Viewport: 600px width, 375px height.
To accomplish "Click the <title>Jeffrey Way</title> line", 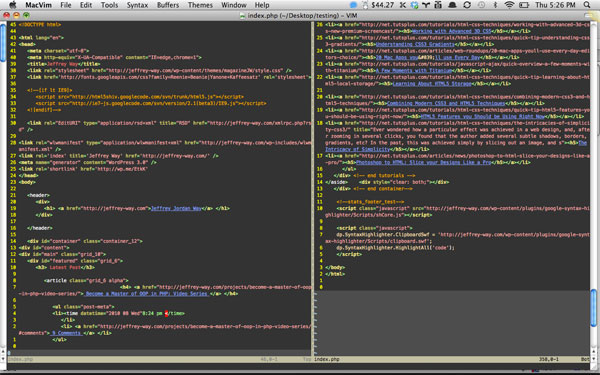I will click(64, 64).
